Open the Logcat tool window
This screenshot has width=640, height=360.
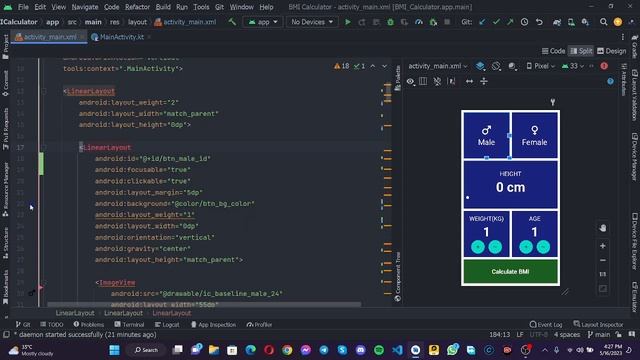(167, 324)
